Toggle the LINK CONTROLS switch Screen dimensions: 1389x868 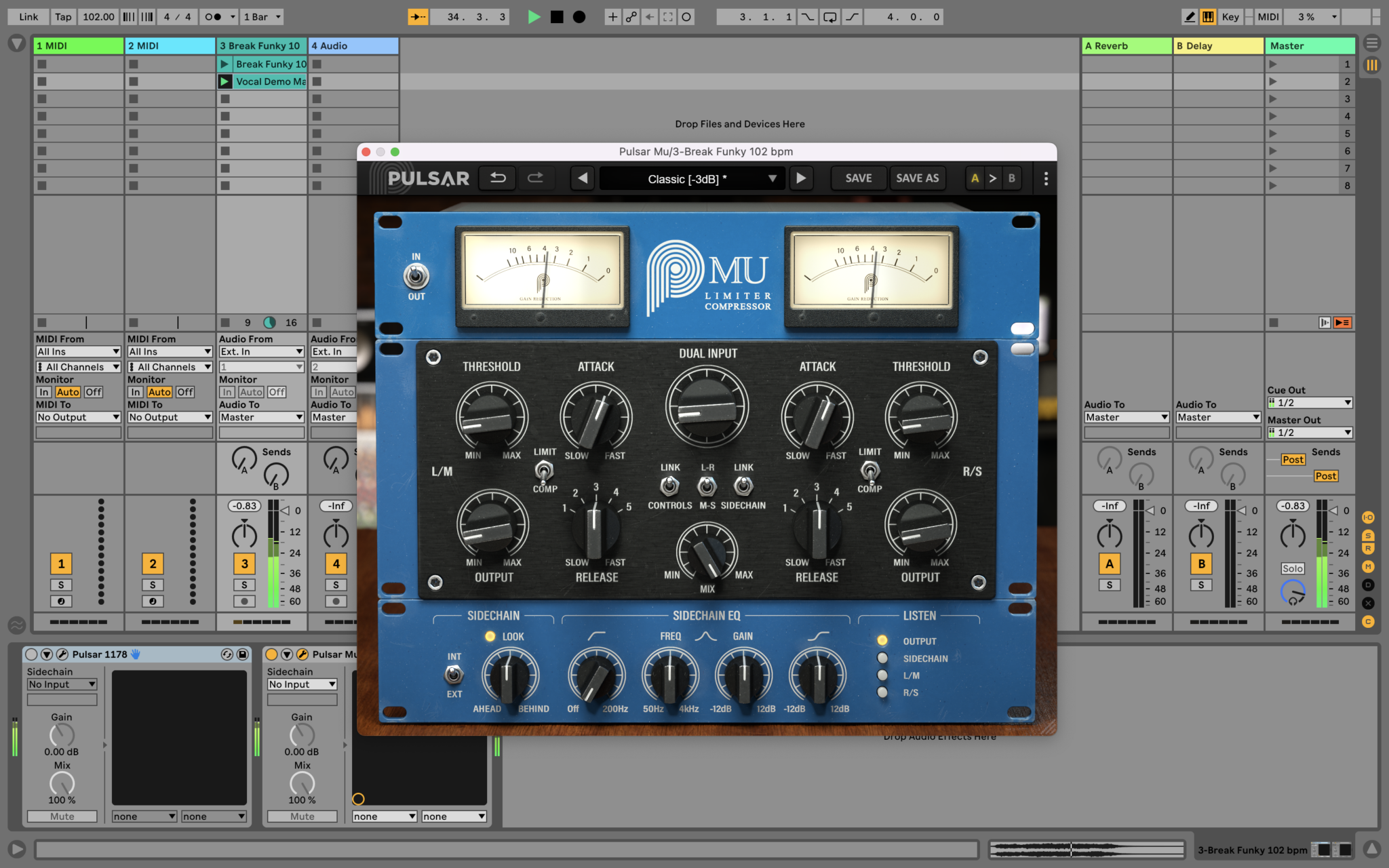coord(669,486)
